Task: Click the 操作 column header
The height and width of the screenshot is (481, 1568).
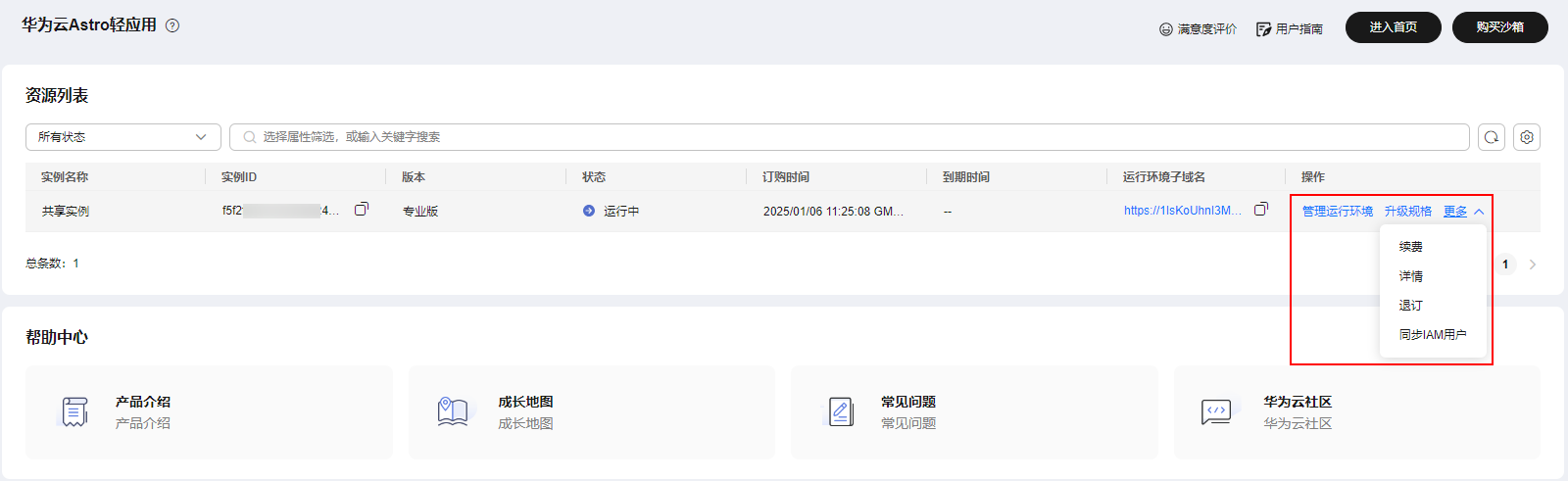Action: coord(1313,177)
